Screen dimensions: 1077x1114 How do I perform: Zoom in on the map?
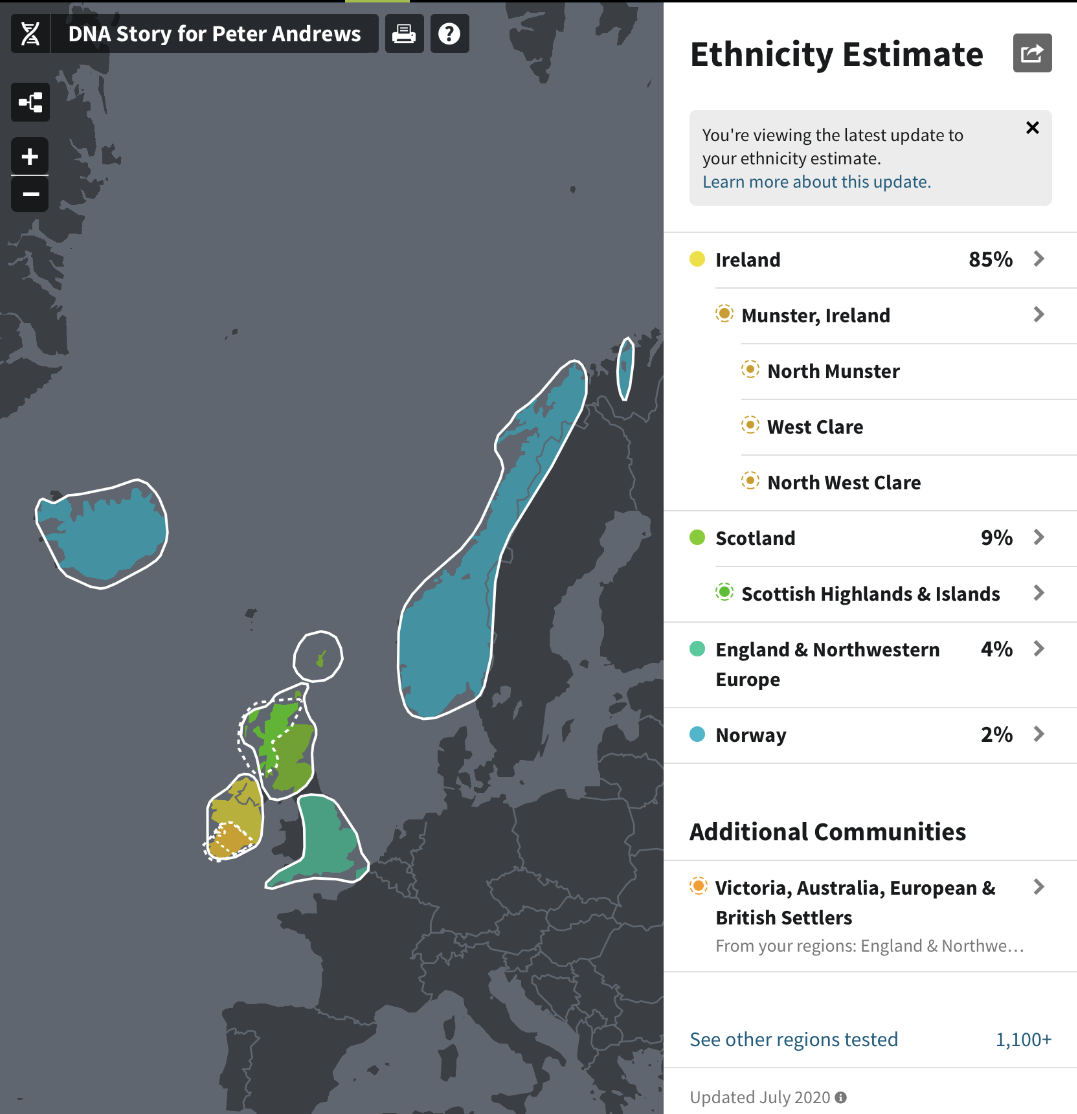[30, 157]
